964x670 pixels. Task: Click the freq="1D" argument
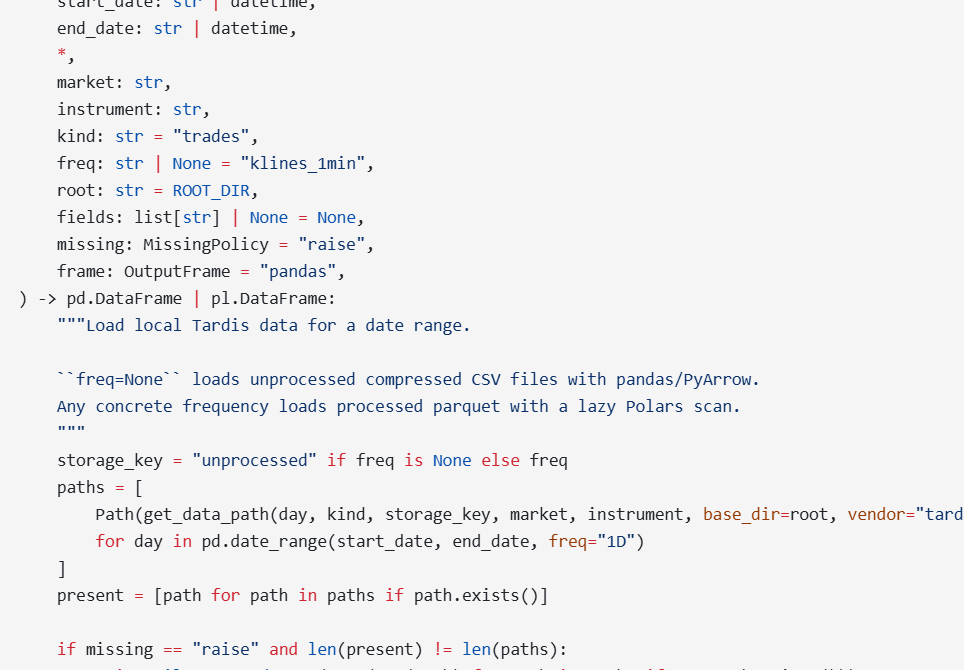click(x=591, y=542)
